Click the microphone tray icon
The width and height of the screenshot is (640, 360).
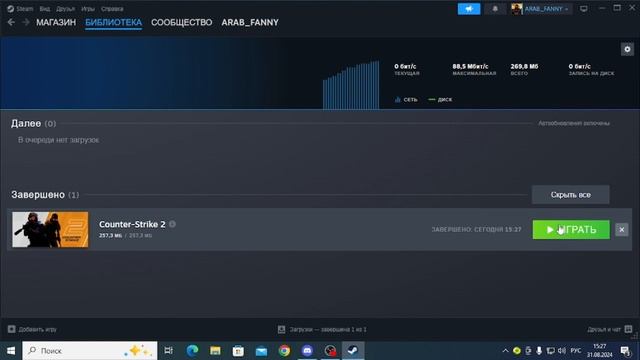click(539, 351)
